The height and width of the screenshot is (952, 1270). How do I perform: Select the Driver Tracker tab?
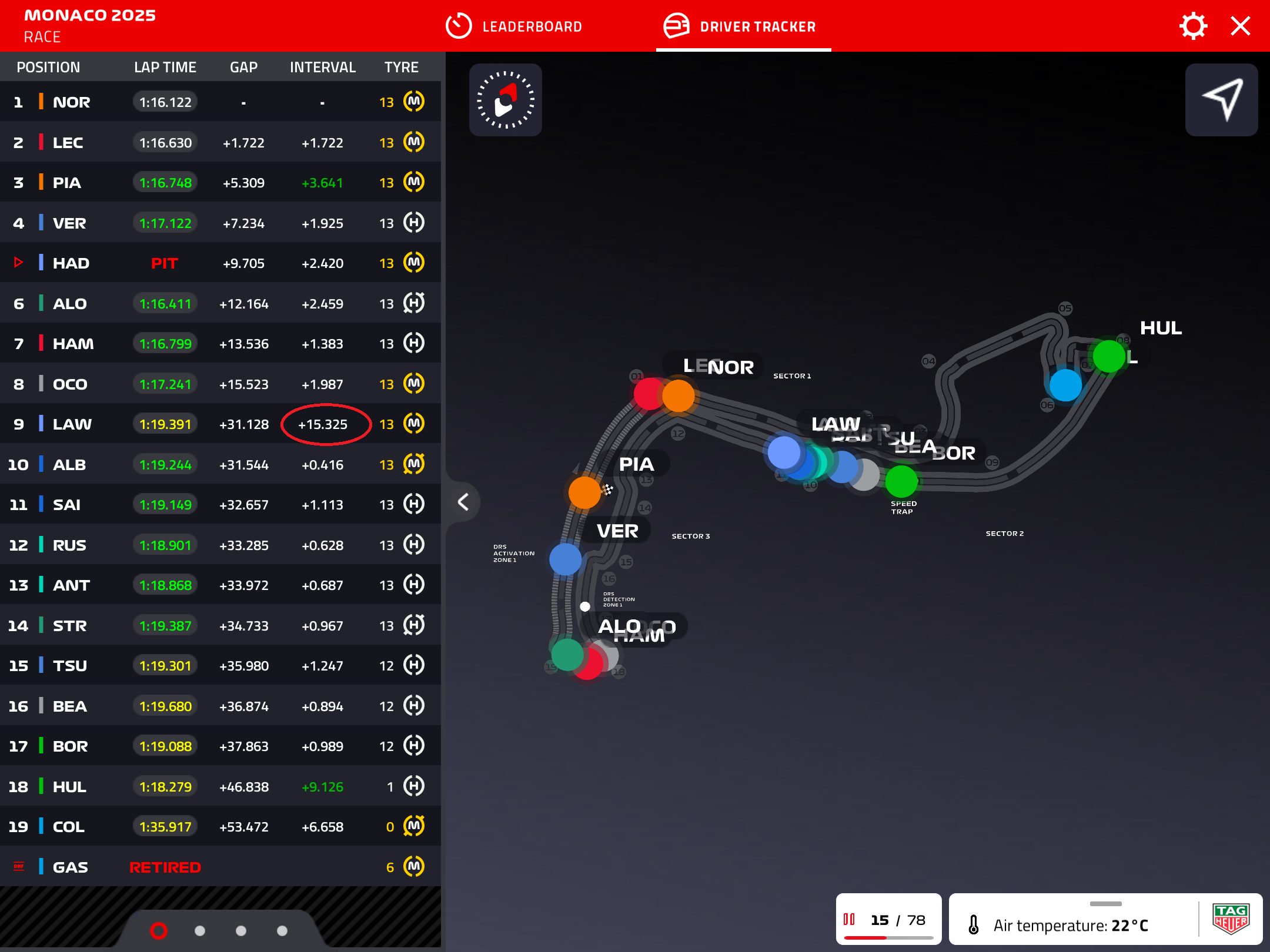click(x=740, y=26)
